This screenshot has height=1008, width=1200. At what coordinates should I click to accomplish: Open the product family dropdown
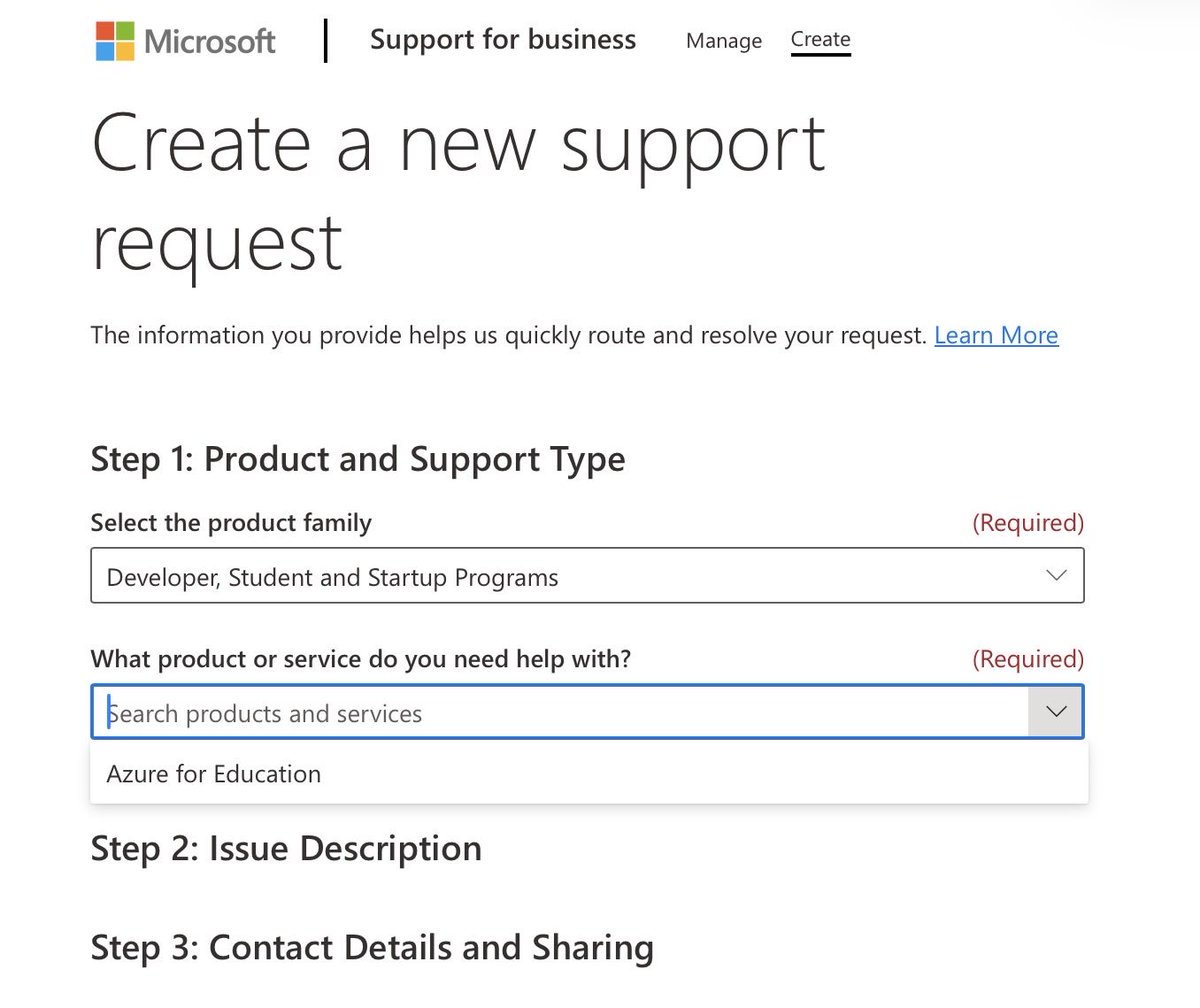pos(587,576)
